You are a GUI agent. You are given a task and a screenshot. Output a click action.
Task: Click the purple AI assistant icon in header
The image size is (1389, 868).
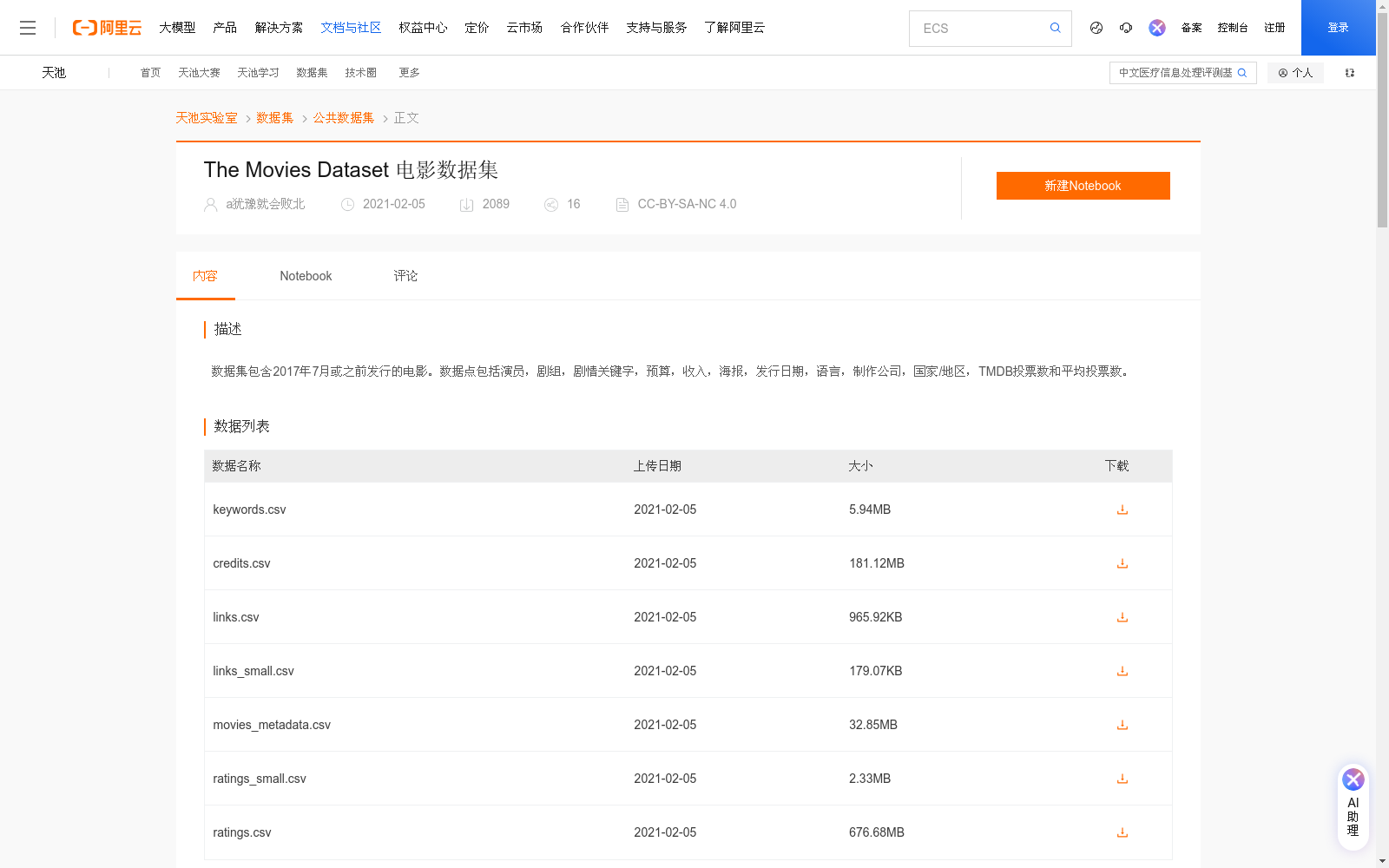pyautogui.click(x=1157, y=28)
